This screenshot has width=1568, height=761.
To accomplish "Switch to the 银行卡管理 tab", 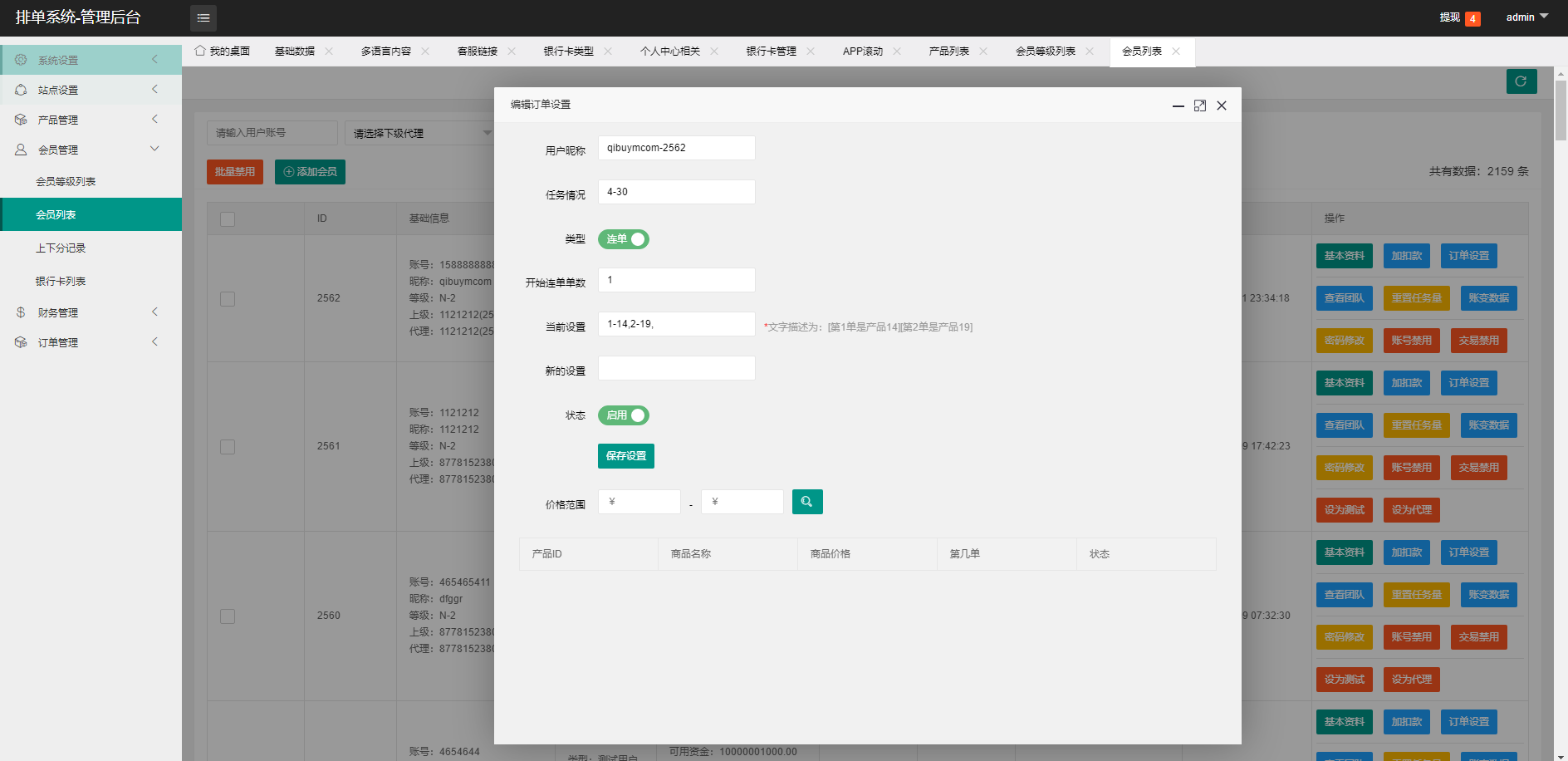I will pos(771,52).
